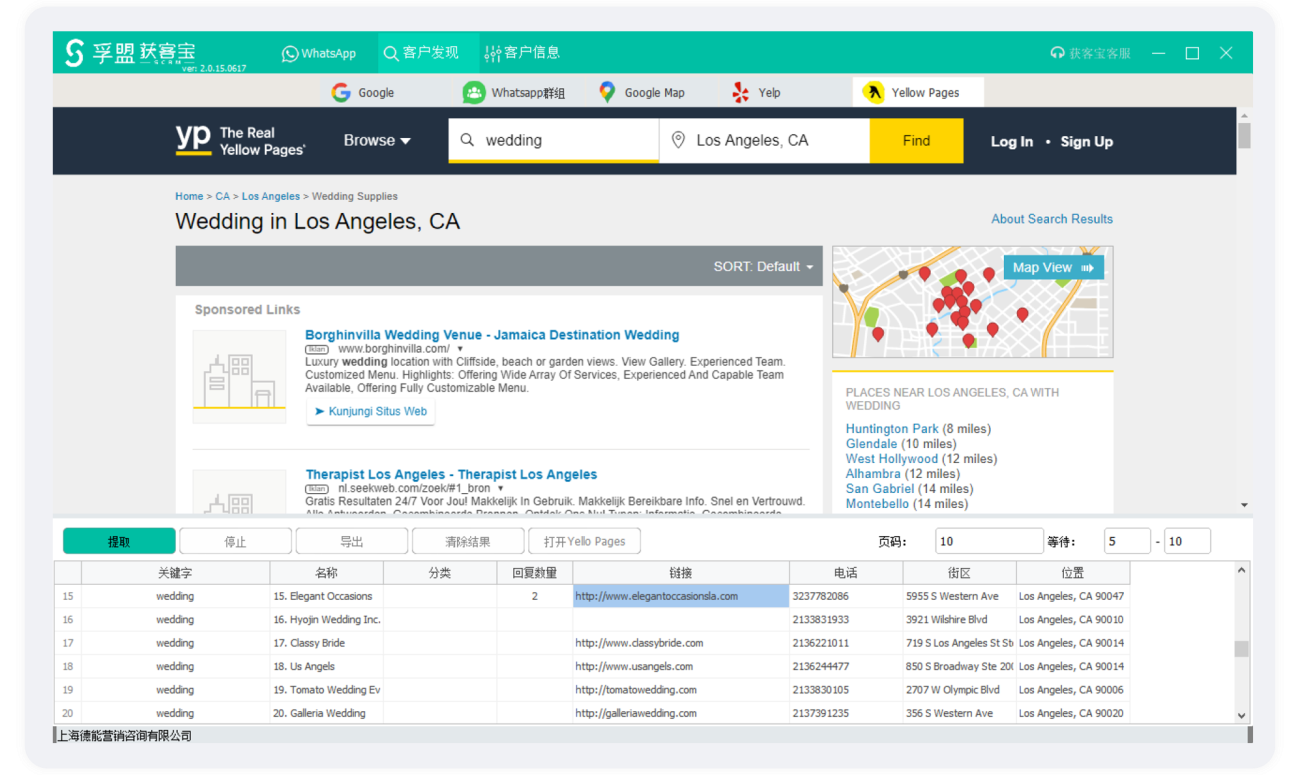Open Huntington Park nearby place link
Viewport: 1300px width, 775px height.
[x=892, y=429]
